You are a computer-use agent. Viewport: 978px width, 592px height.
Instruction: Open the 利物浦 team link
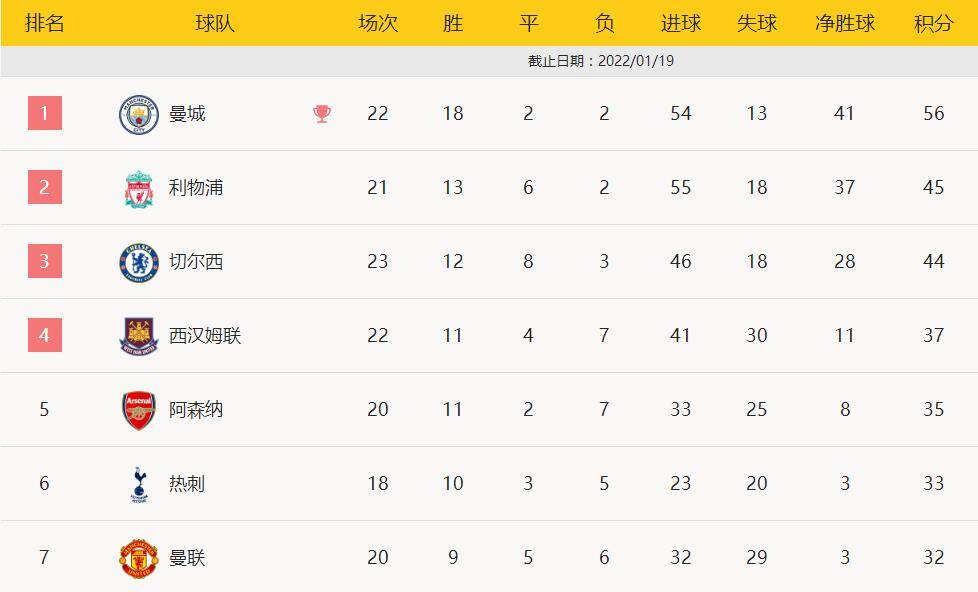(196, 188)
